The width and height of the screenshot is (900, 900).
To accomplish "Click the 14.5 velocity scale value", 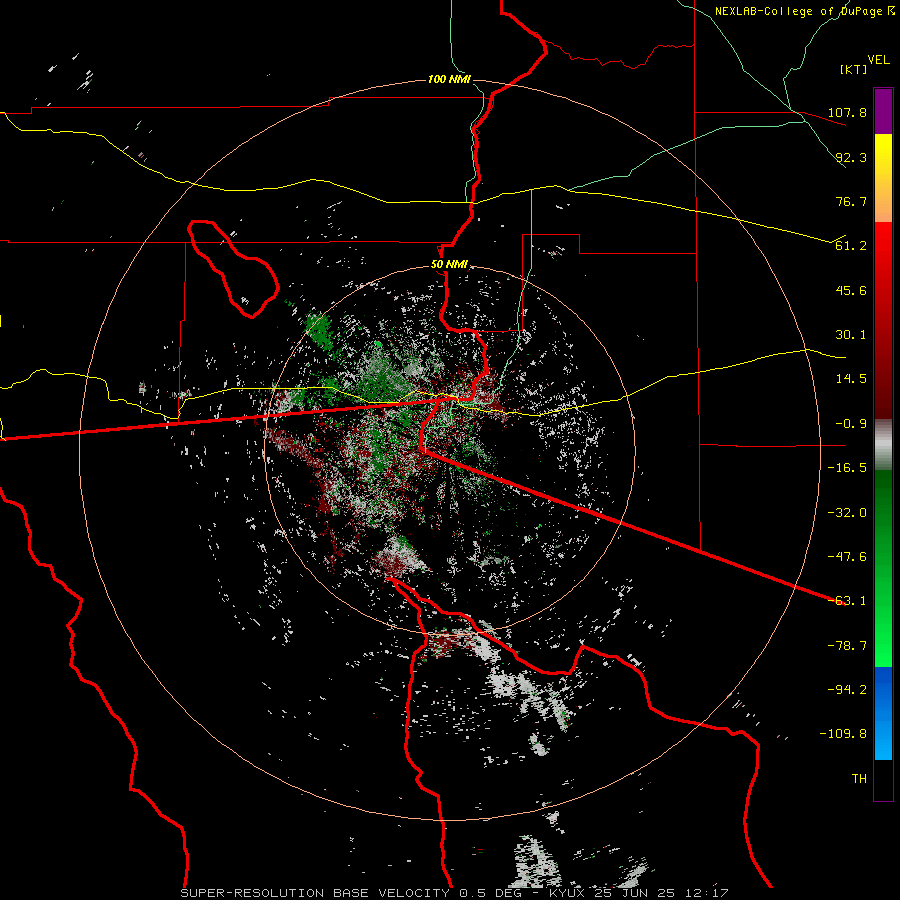I will click(851, 379).
